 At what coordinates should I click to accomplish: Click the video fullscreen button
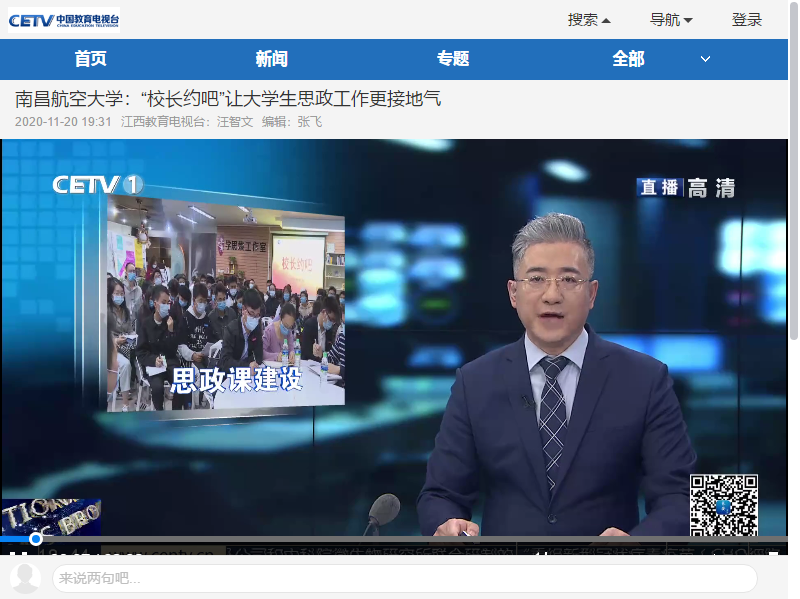(773, 555)
